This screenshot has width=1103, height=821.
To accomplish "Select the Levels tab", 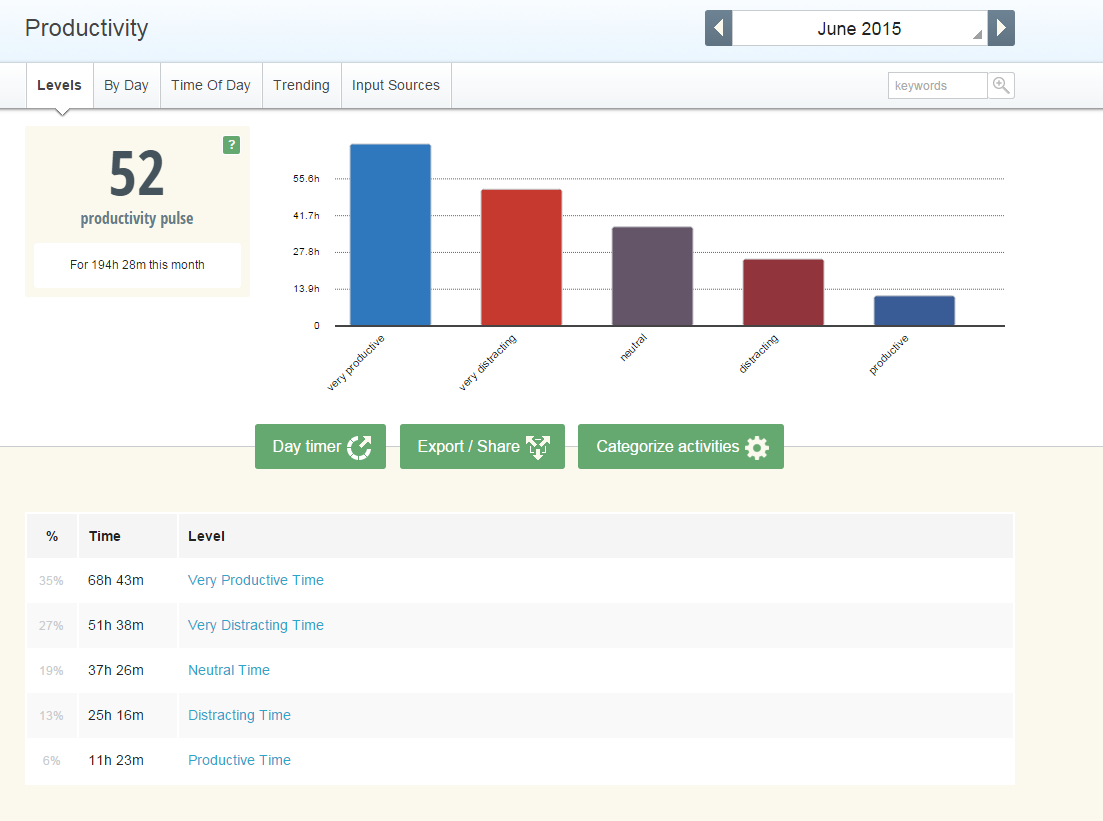I will pos(60,85).
